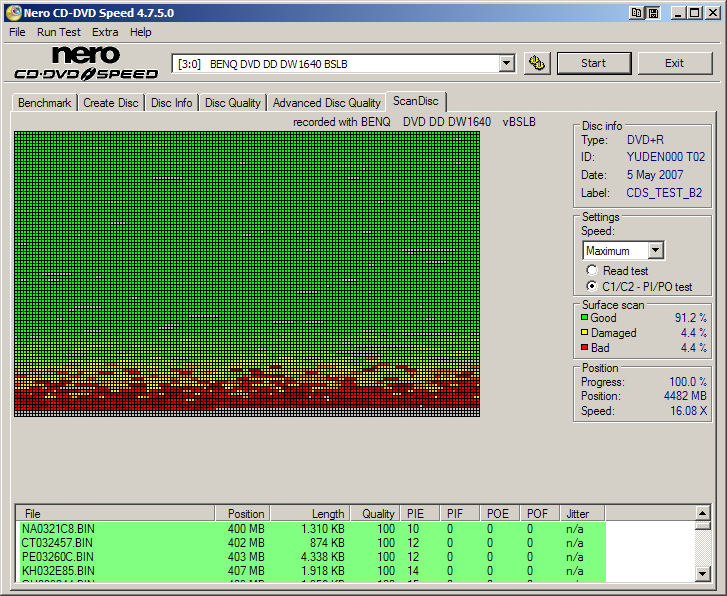Select the C1/C2 - PI/PO test option
727x596 pixels.
point(592,286)
